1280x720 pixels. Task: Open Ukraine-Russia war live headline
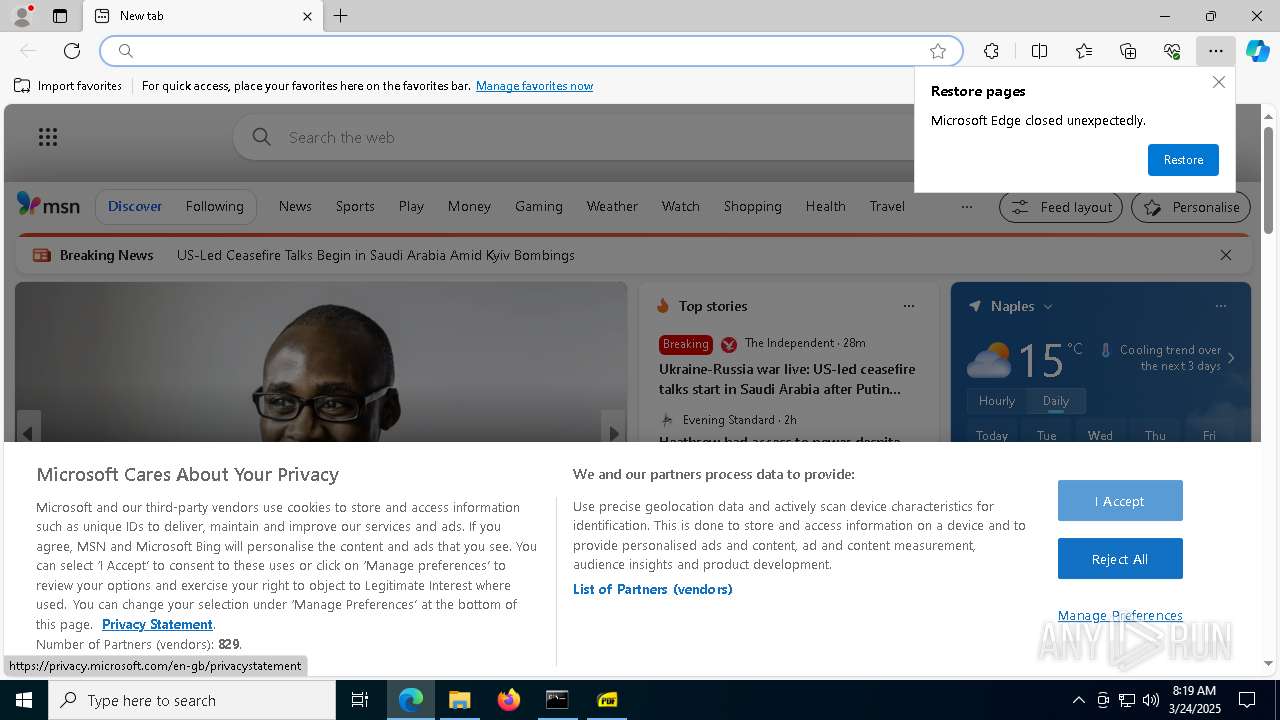click(787, 379)
